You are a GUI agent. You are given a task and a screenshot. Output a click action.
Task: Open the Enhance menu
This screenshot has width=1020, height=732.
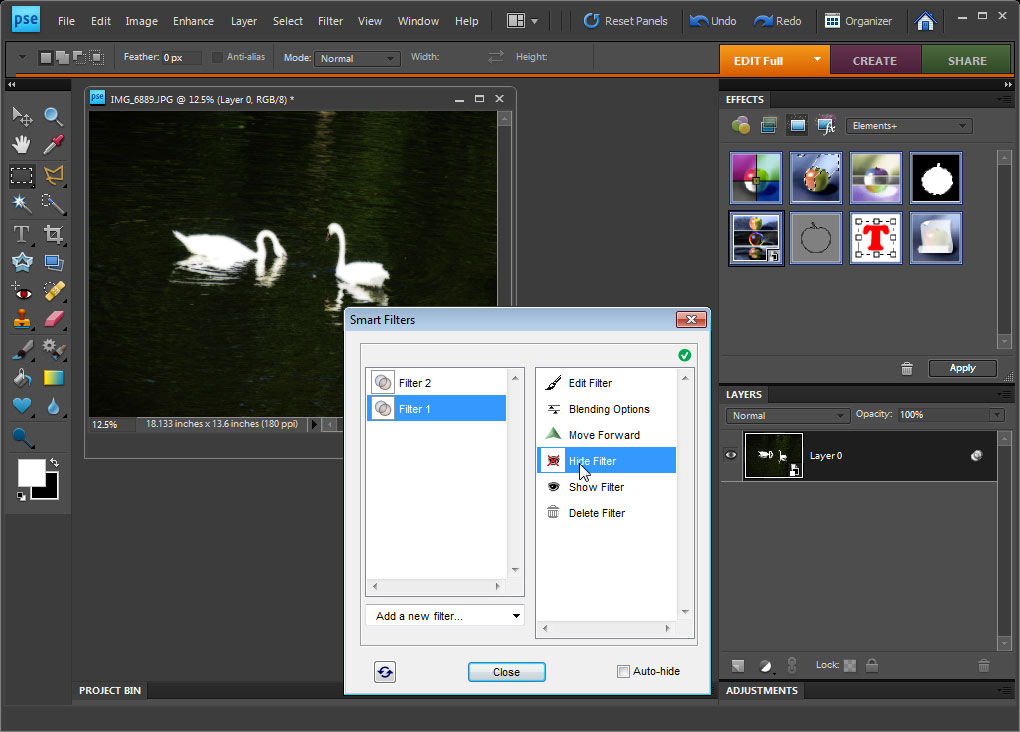click(193, 21)
